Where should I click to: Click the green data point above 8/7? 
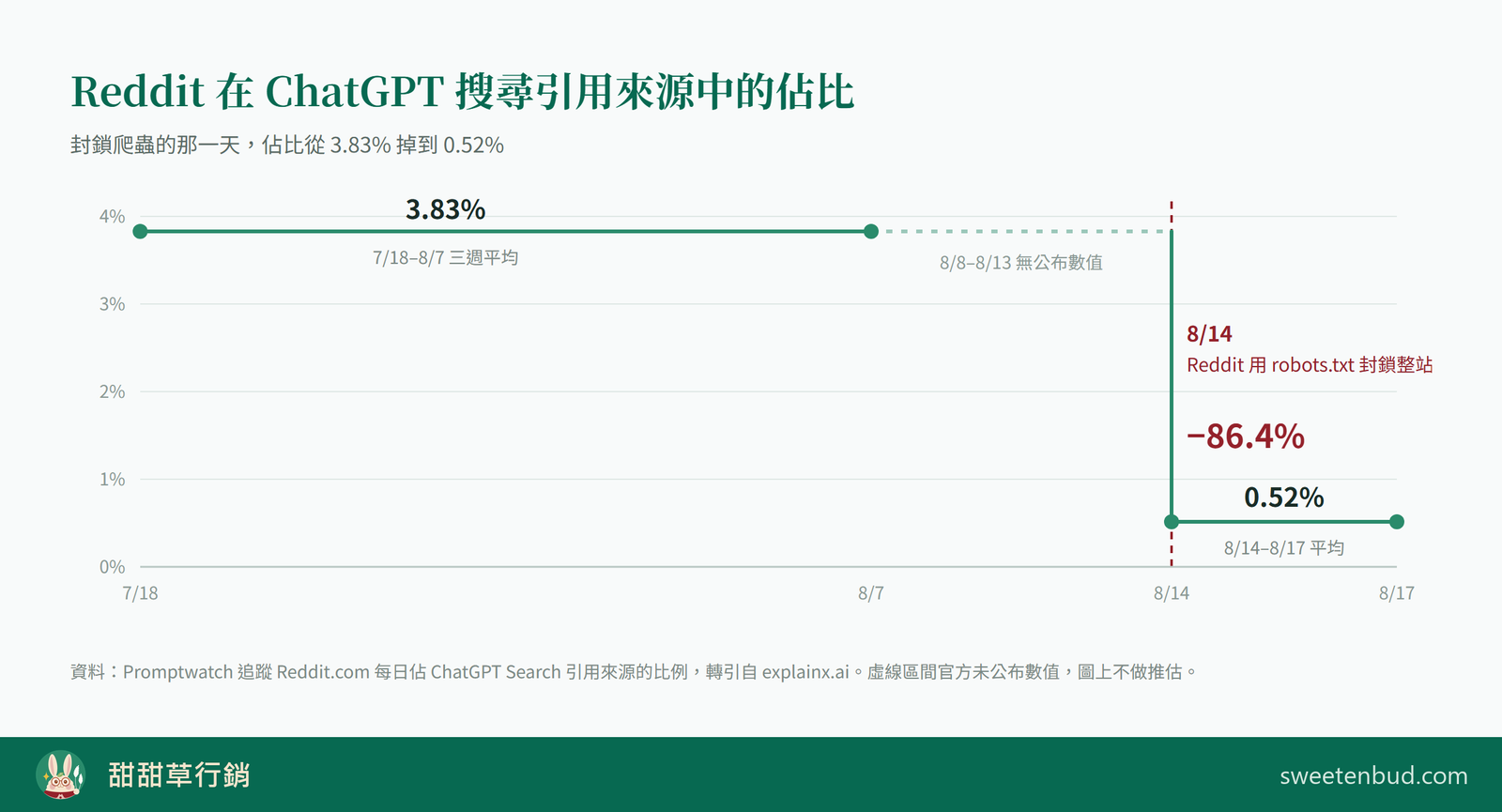pos(871,232)
